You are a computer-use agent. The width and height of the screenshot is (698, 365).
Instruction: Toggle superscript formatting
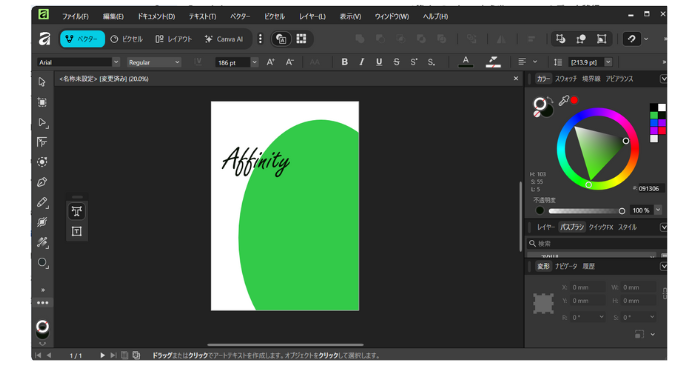pos(414,62)
